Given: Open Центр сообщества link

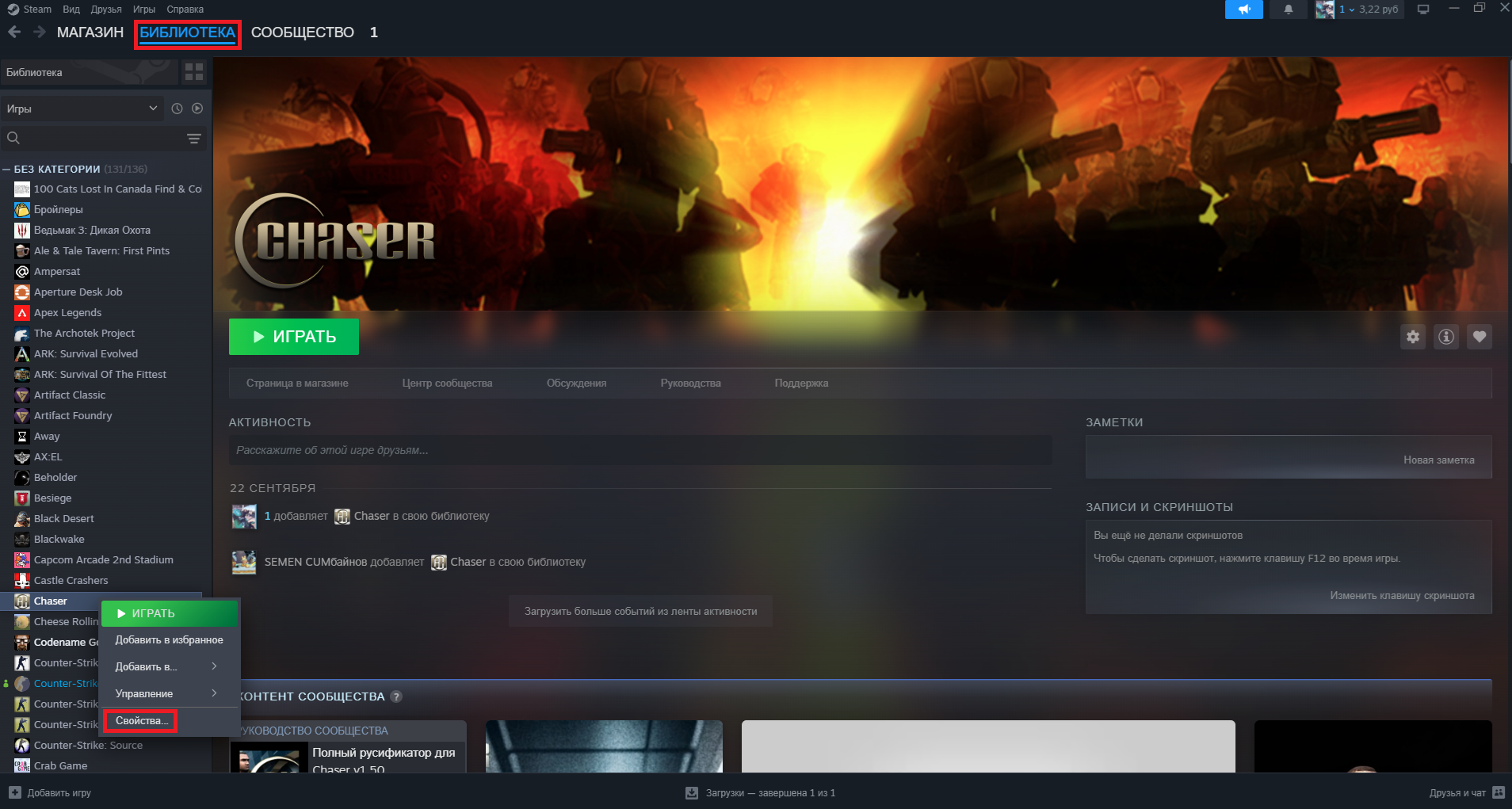Looking at the screenshot, I should click(x=447, y=384).
